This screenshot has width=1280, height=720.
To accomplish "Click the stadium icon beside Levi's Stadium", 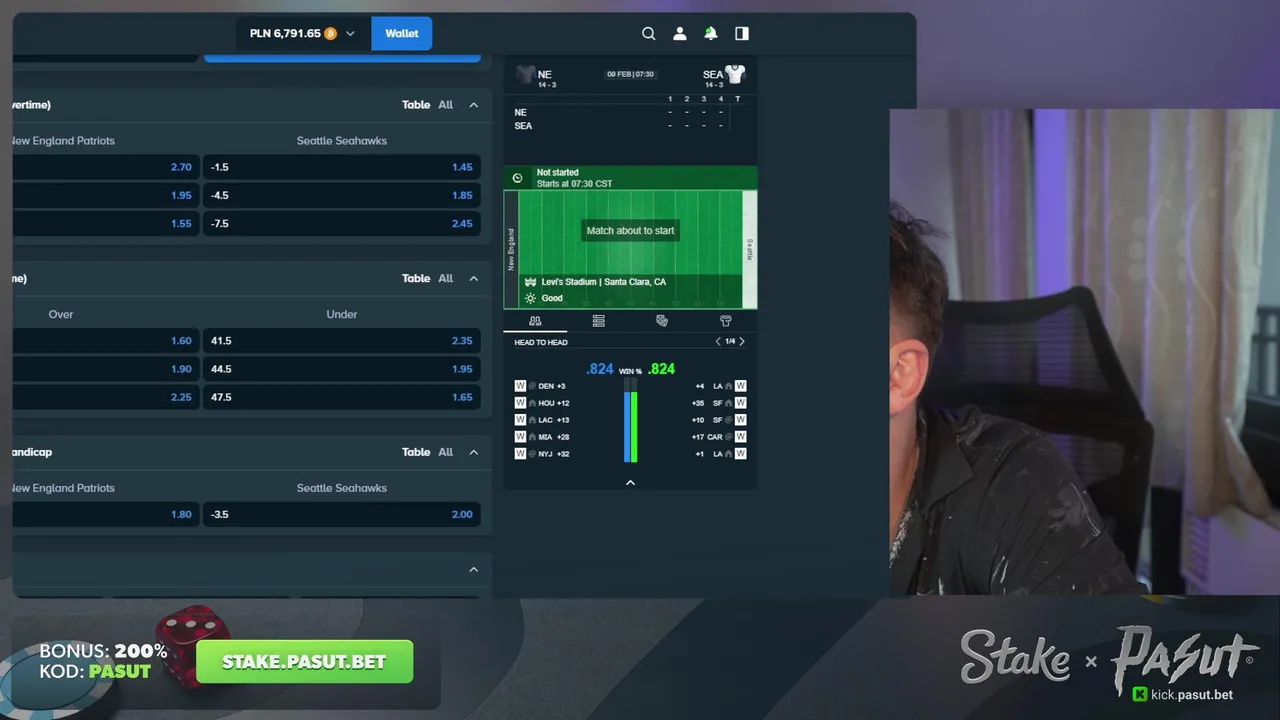I will pyautogui.click(x=530, y=282).
